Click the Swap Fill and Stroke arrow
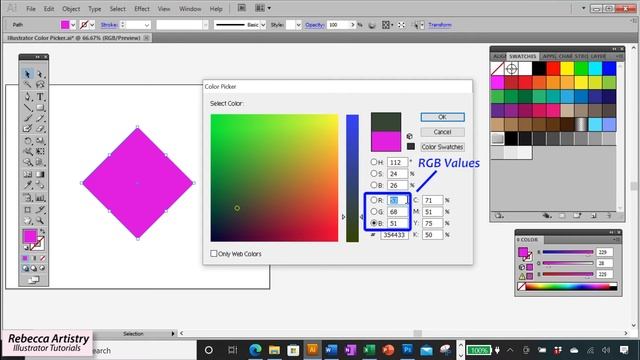640x360 pixels. click(42, 231)
